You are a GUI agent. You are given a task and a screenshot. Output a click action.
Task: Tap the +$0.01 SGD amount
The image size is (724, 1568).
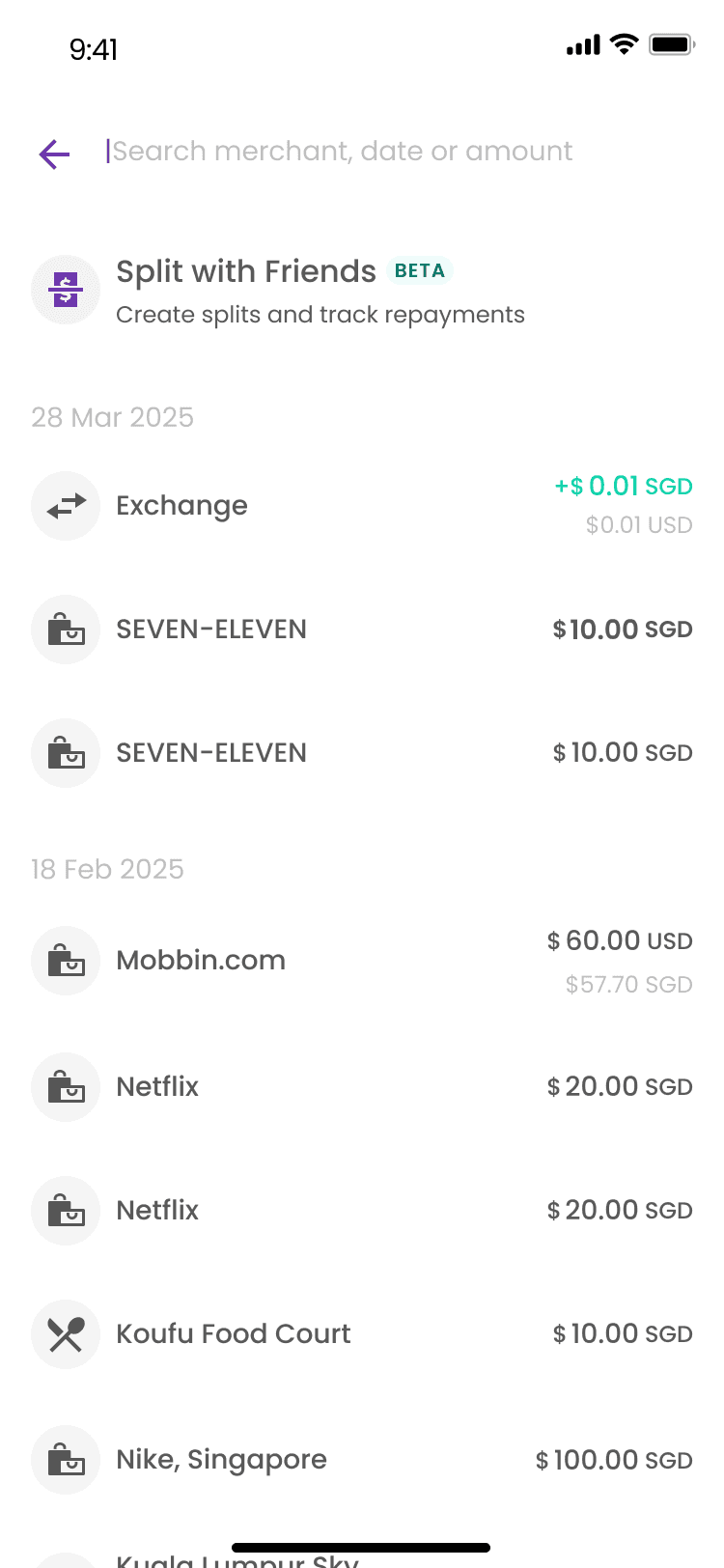[x=624, y=486]
